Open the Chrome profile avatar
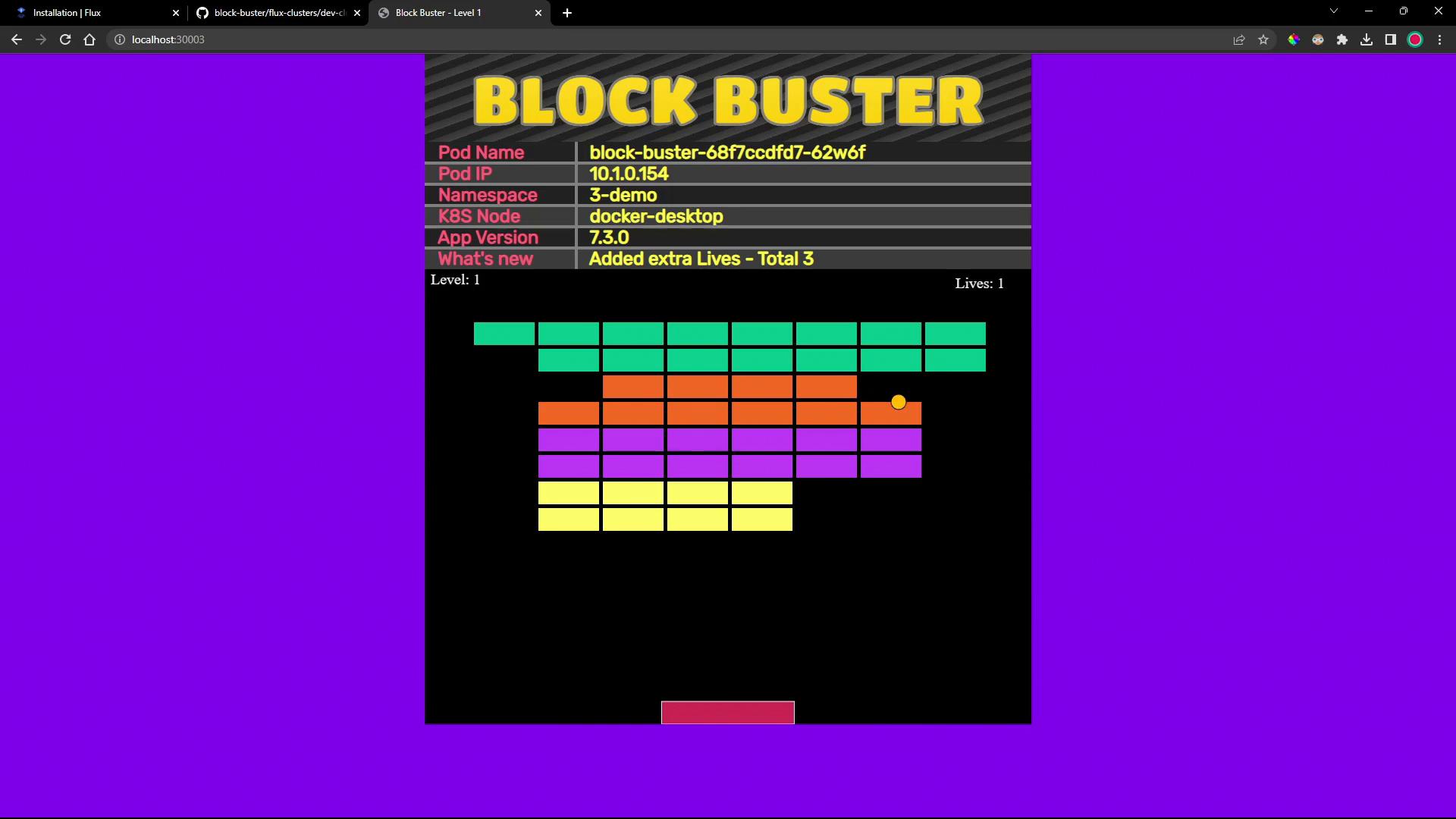 (1415, 39)
